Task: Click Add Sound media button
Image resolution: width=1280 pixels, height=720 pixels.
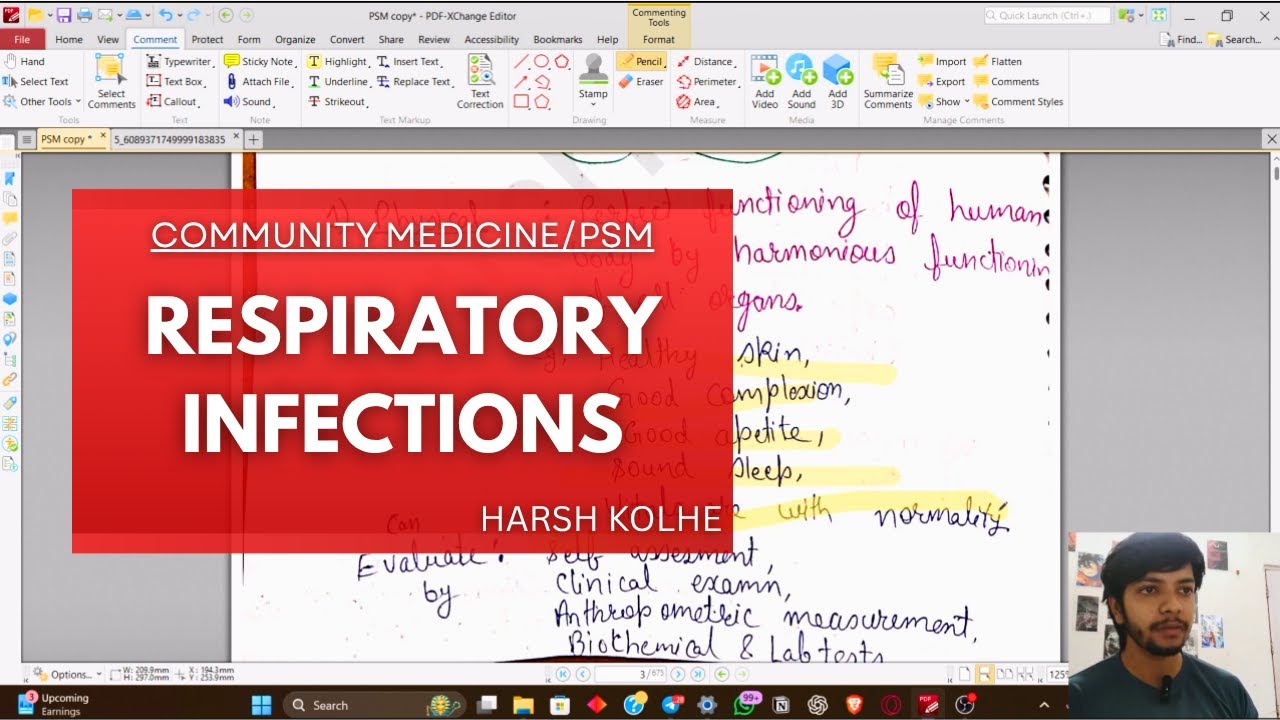Action: click(801, 81)
